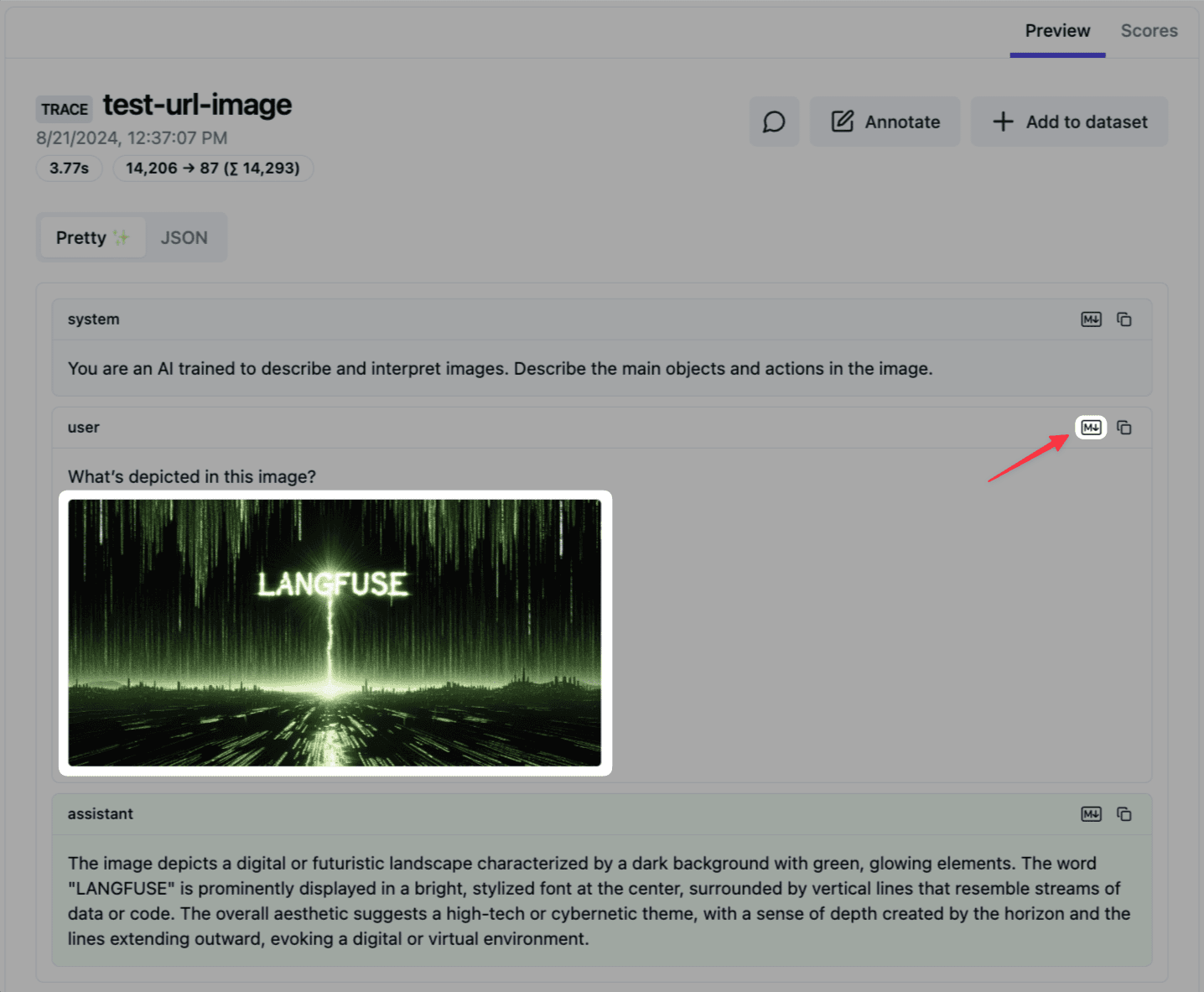Click the assistant response paragraph
This screenshot has width=1204, height=992.
599,901
